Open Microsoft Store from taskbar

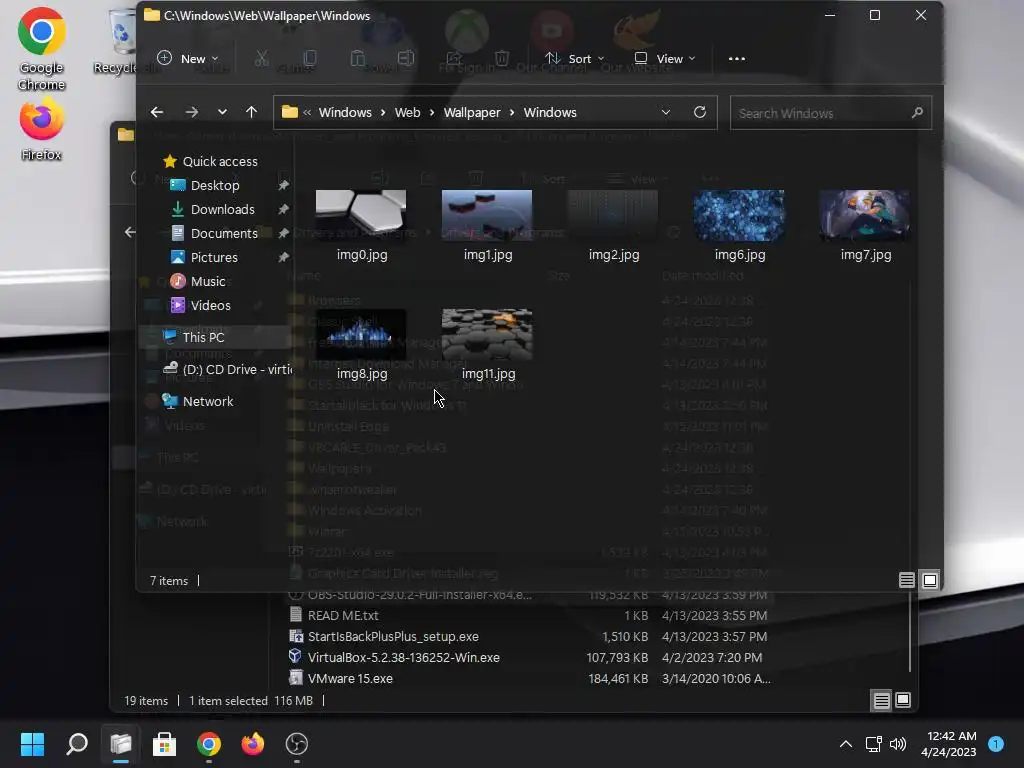tap(165, 744)
